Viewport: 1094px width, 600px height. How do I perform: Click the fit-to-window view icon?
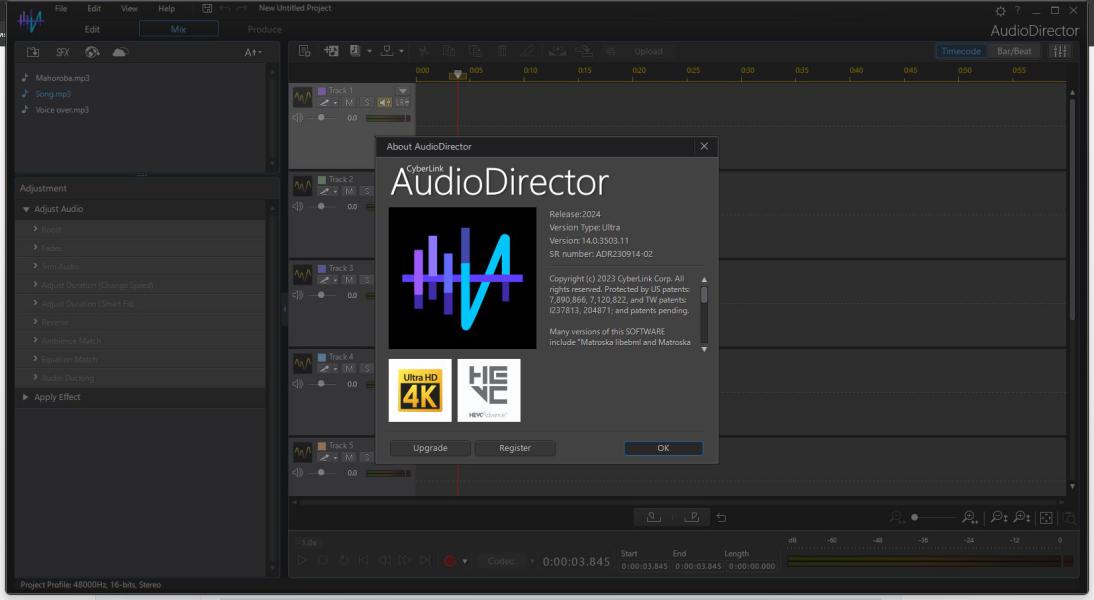pos(1046,518)
